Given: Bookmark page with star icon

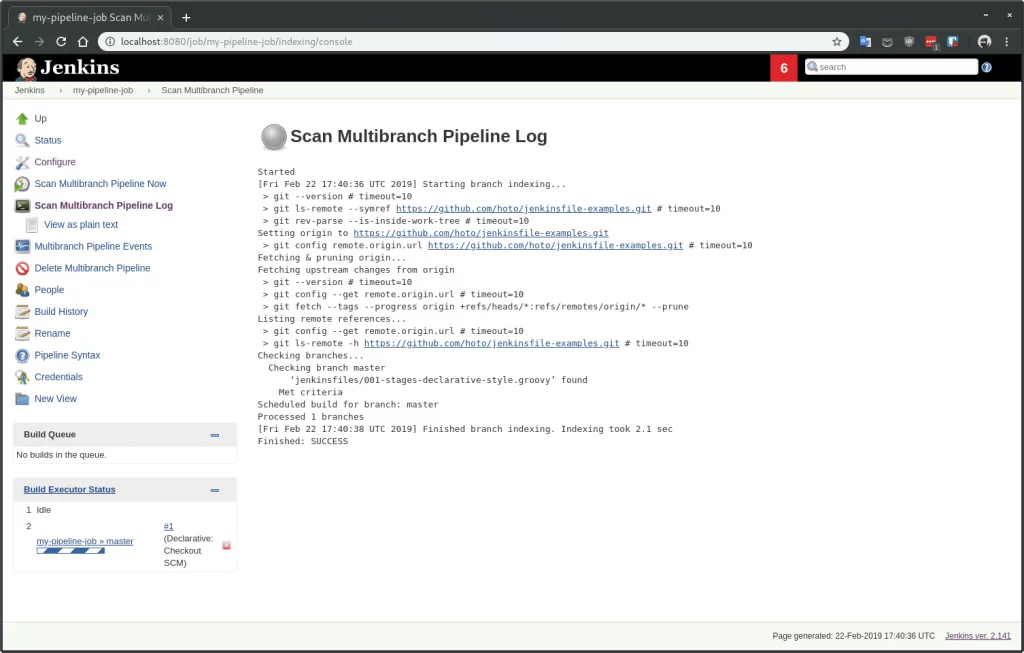Looking at the screenshot, I should 837,42.
